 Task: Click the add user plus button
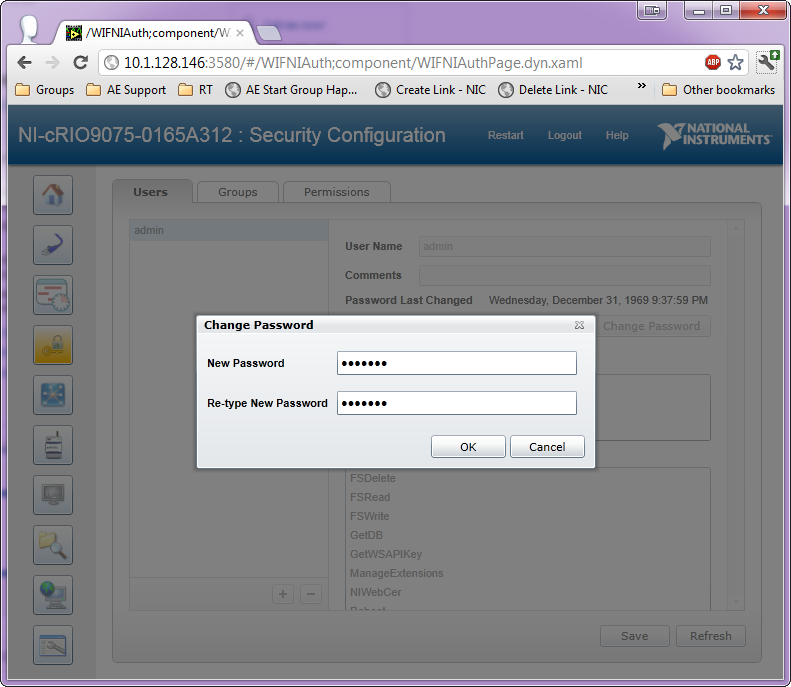[x=283, y=594]
